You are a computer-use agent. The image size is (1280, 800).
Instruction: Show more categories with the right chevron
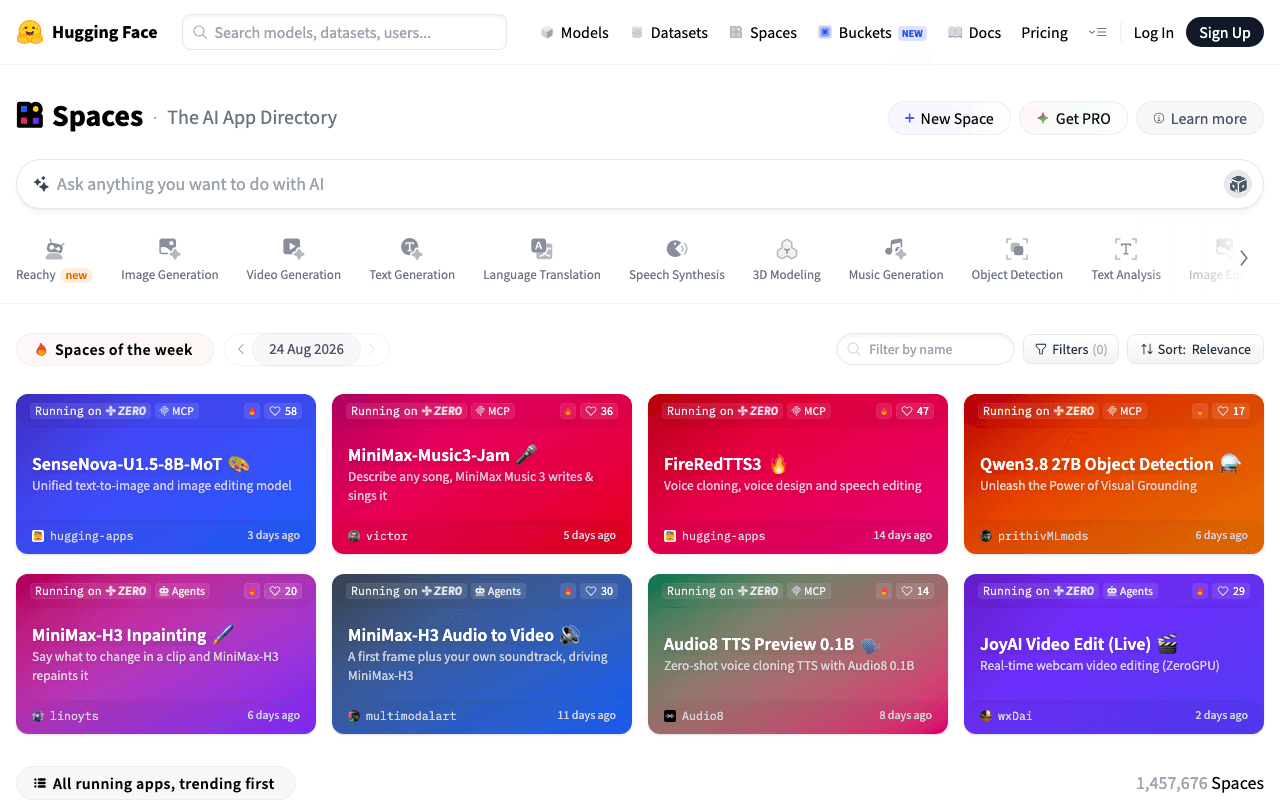point(1244,258)
